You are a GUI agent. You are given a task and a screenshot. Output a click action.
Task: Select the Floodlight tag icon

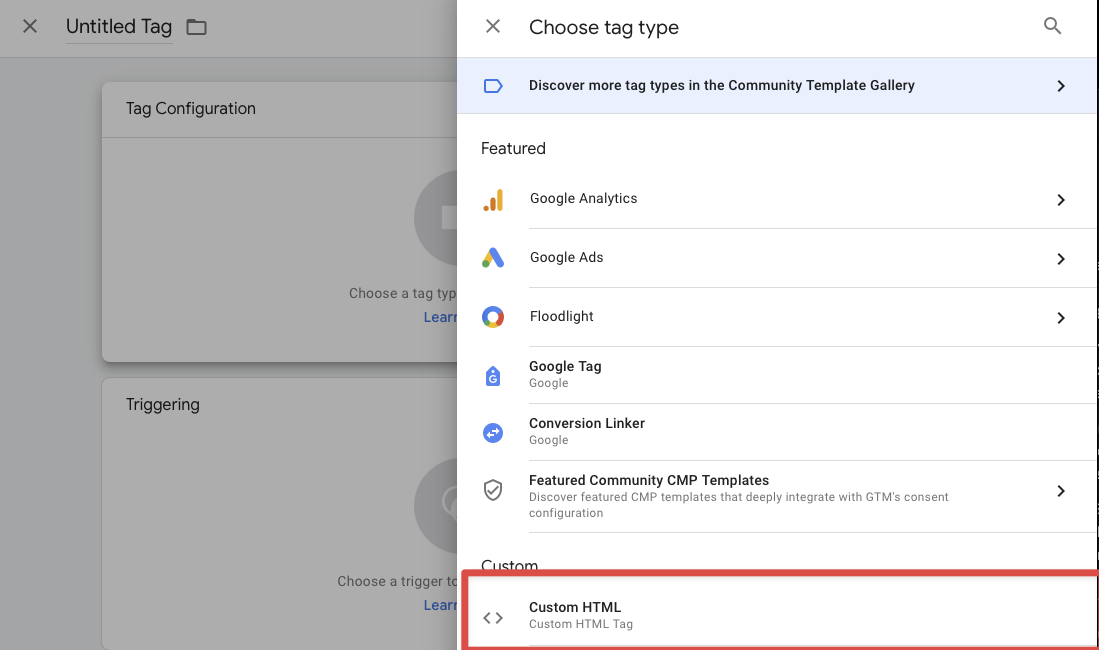493,317
